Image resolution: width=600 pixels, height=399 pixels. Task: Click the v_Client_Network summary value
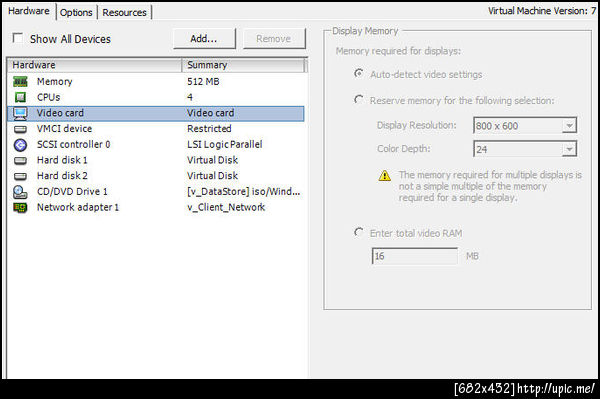(226, 207)
